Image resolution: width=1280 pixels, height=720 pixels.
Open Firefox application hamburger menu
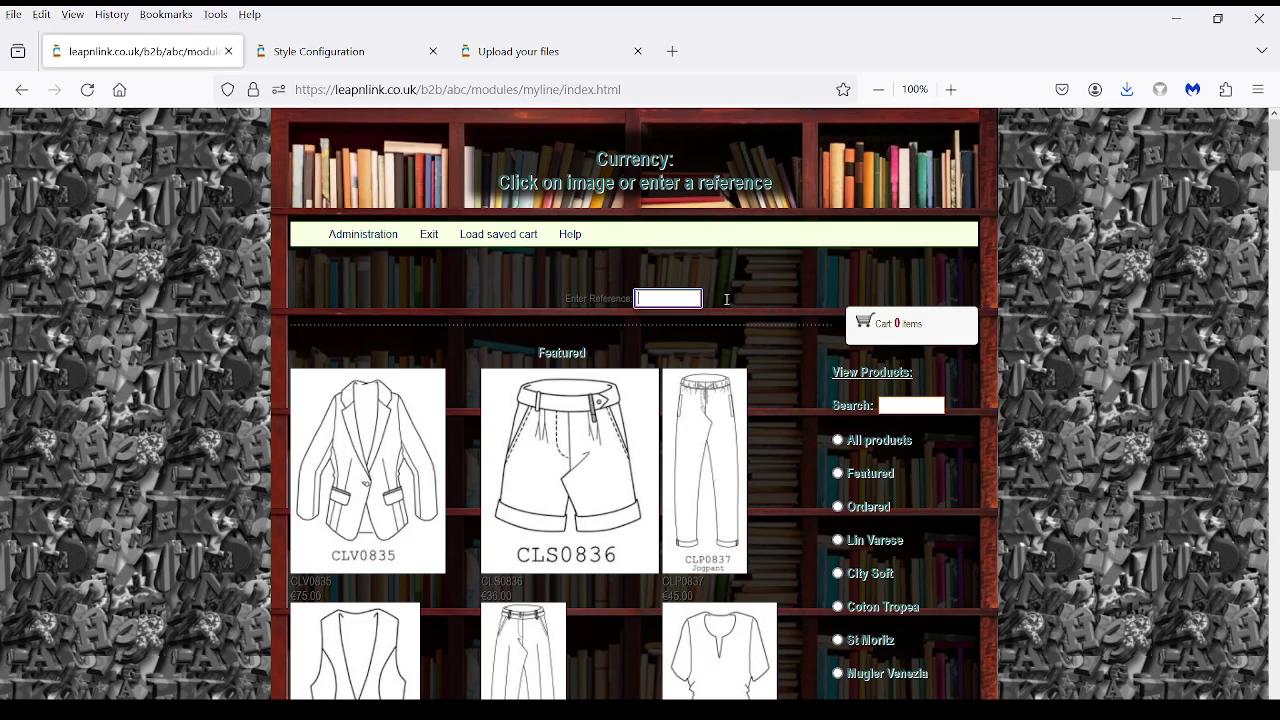click(x=1258, y=90)
